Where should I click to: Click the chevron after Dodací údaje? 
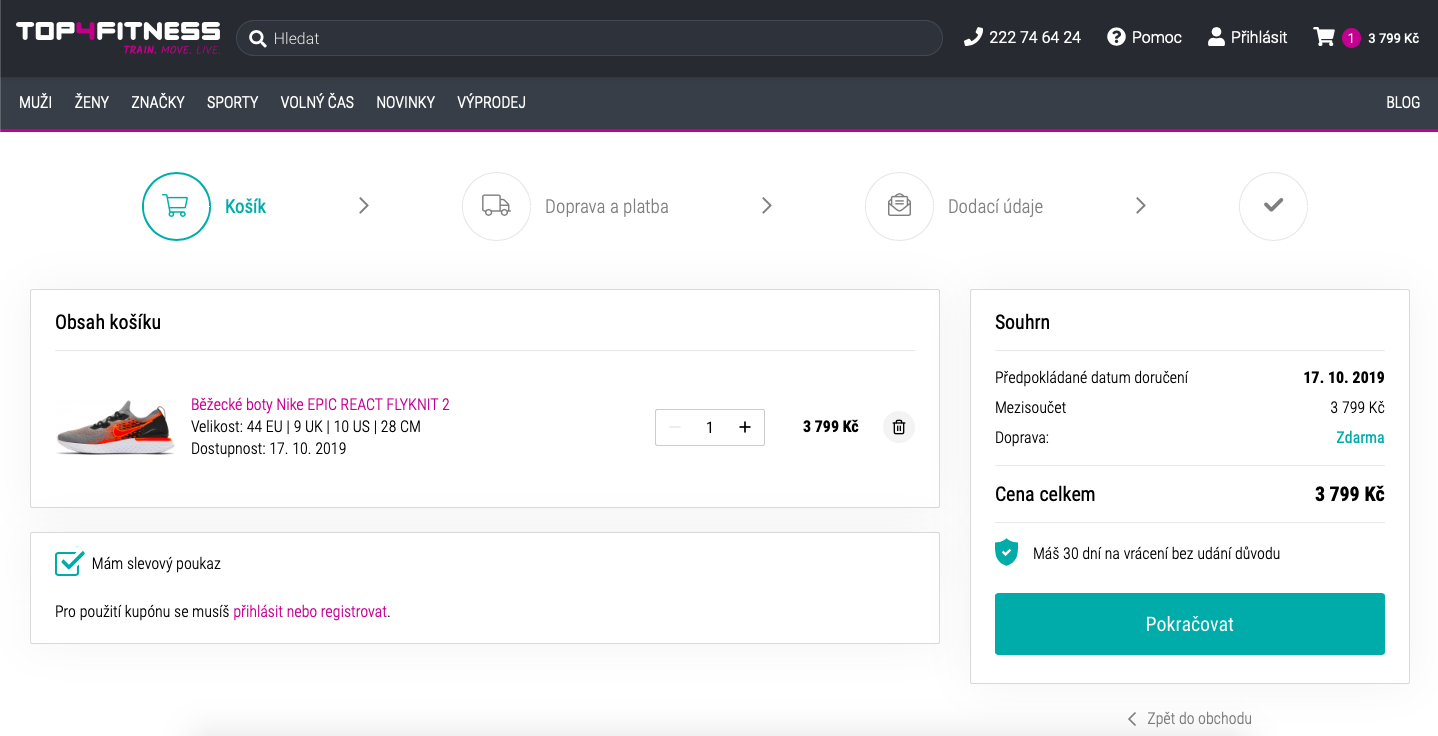click(x=1141, y=205)
